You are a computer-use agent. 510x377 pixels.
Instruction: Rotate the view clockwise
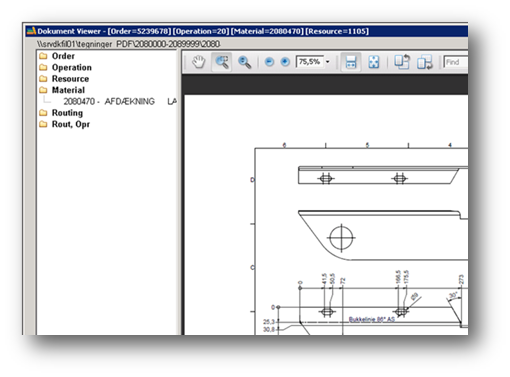425,62
